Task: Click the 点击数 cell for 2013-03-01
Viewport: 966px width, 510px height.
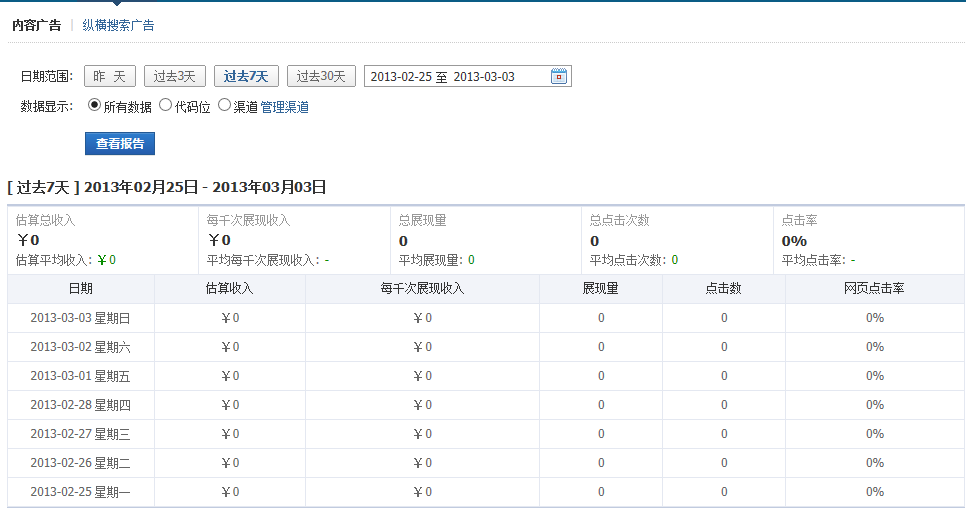Action: coord(724,376)
